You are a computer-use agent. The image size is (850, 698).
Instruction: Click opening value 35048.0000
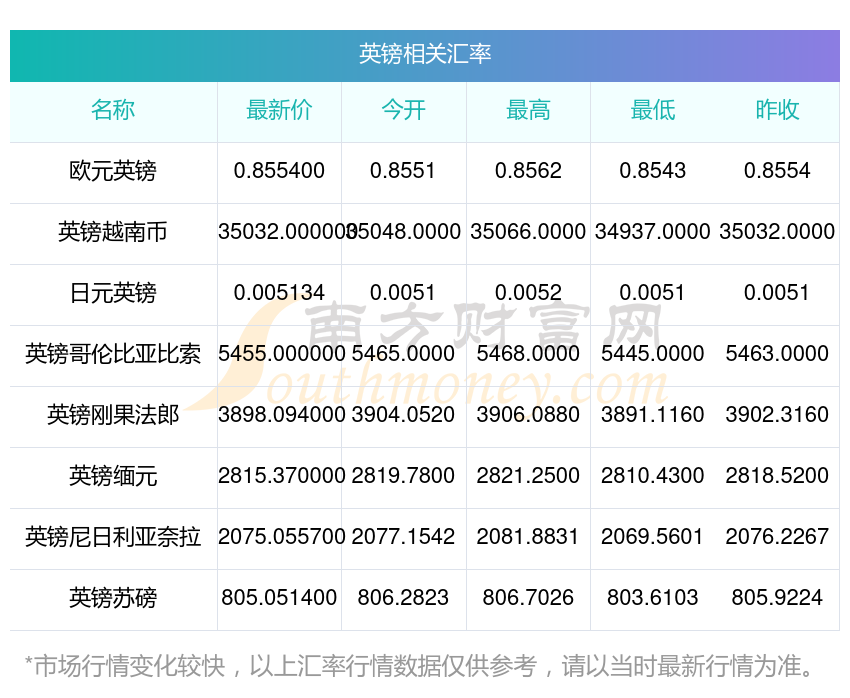(x=403, y=231)
